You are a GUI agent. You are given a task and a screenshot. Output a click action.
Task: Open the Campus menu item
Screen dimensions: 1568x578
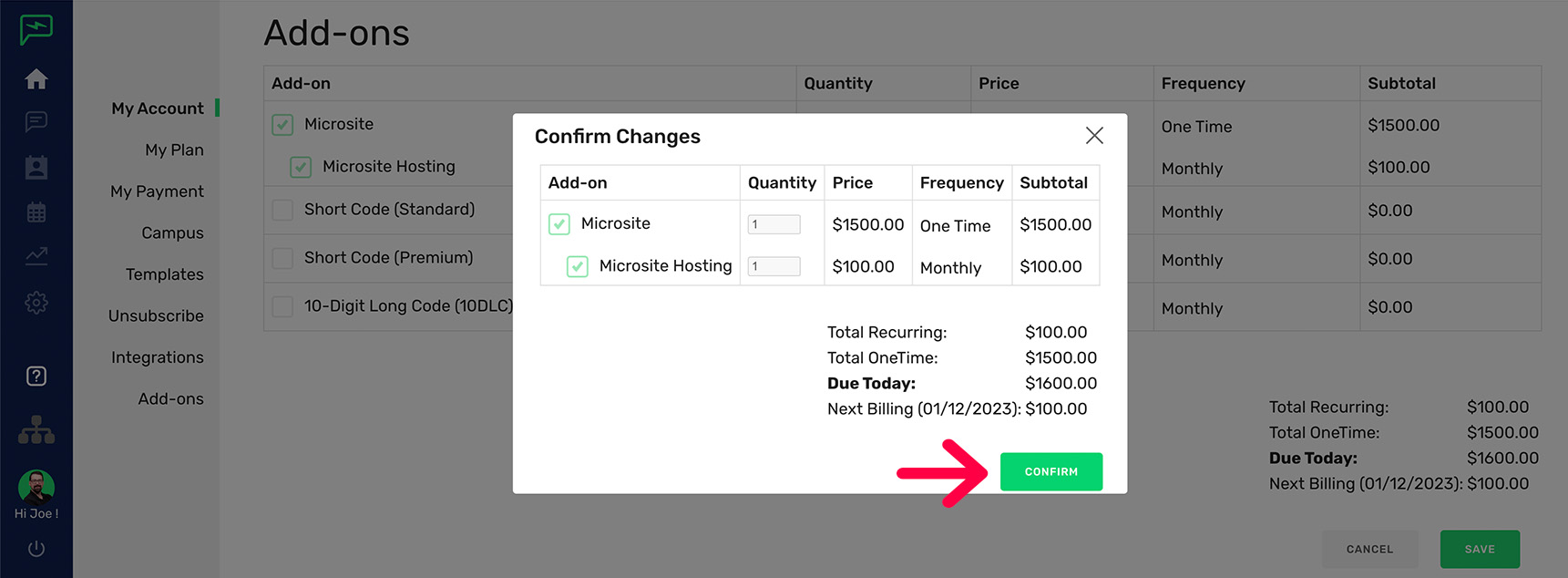(x=172, y=232)
